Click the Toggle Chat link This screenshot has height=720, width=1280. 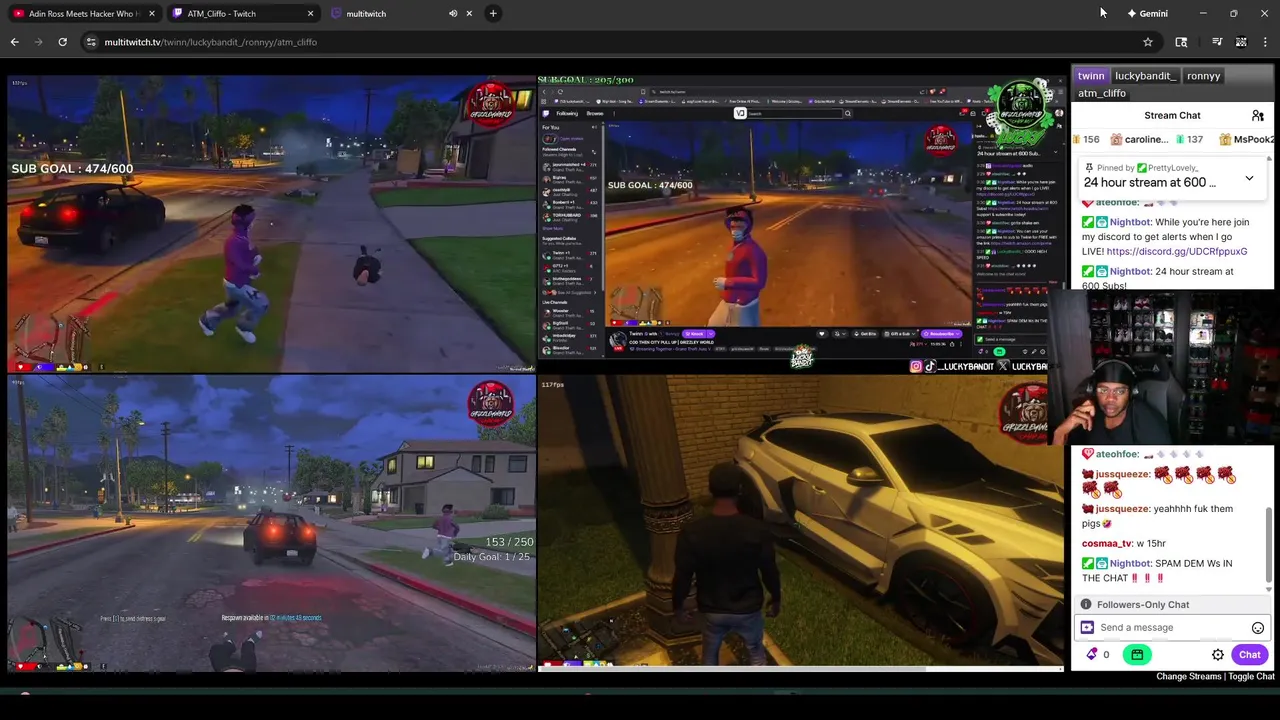click(x=1251, y=677)
